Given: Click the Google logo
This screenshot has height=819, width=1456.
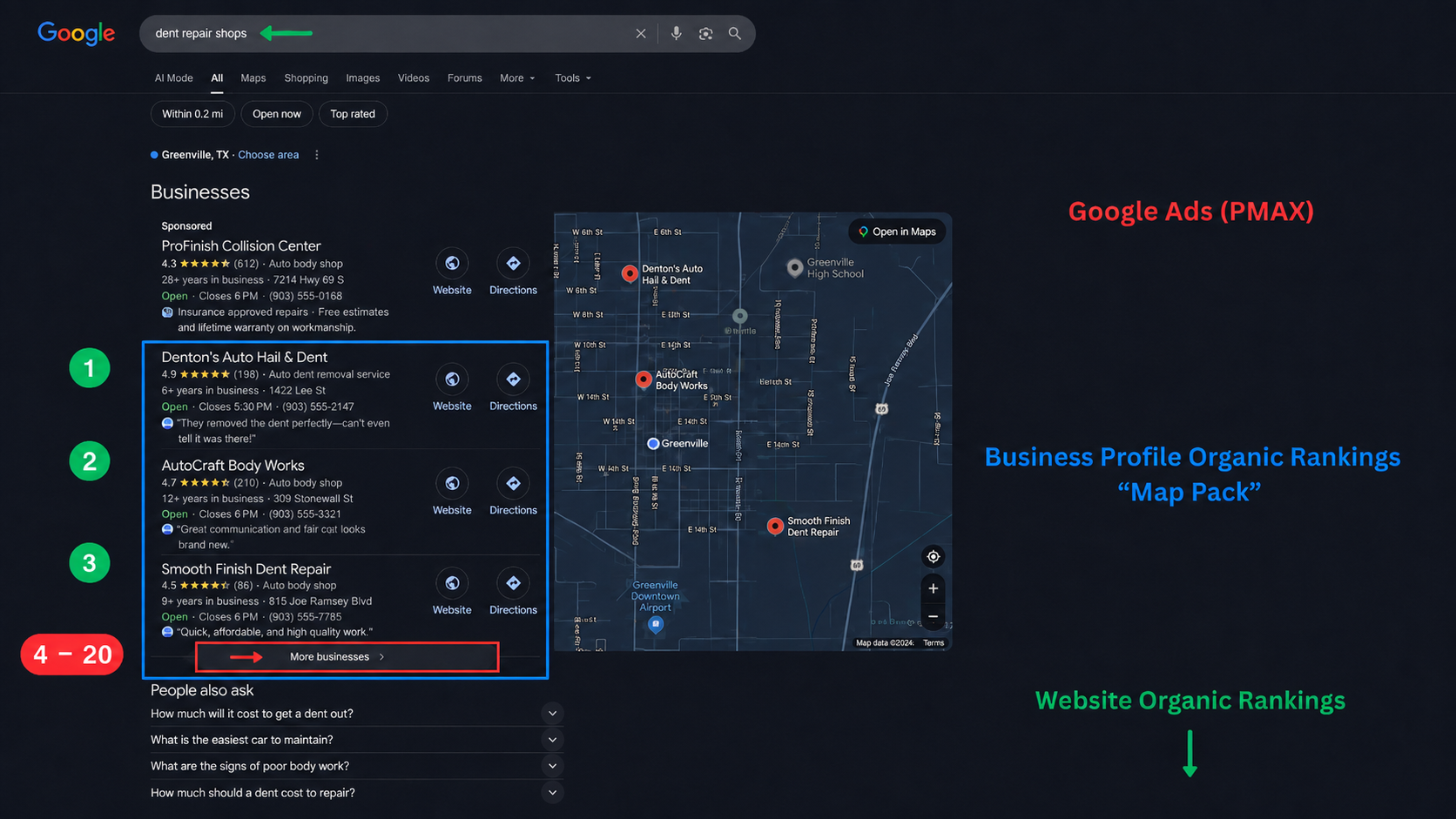Looking at the screenshot, I should (x=76, y=33).
